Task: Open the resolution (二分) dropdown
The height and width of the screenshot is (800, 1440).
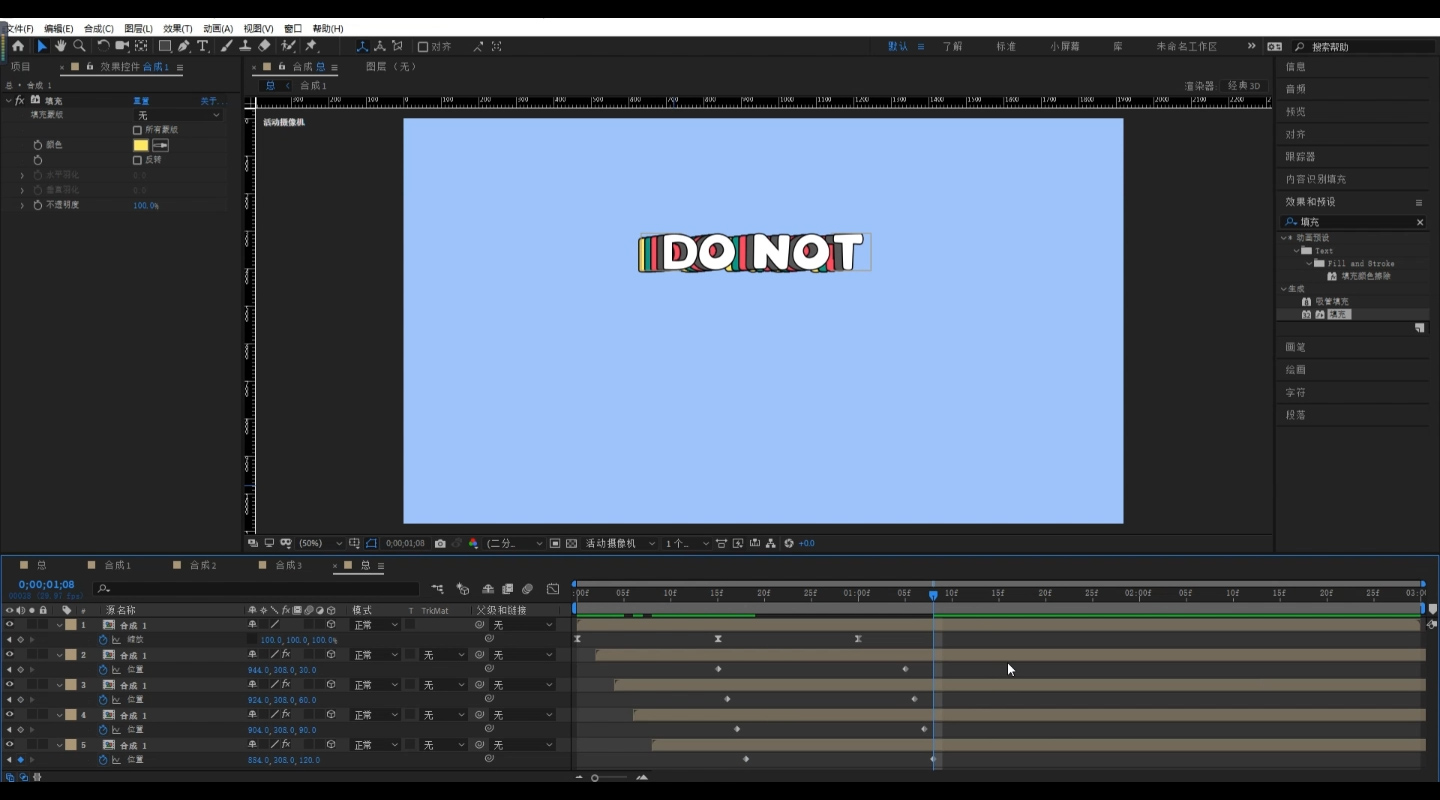Action: click(x=515, y=544)
